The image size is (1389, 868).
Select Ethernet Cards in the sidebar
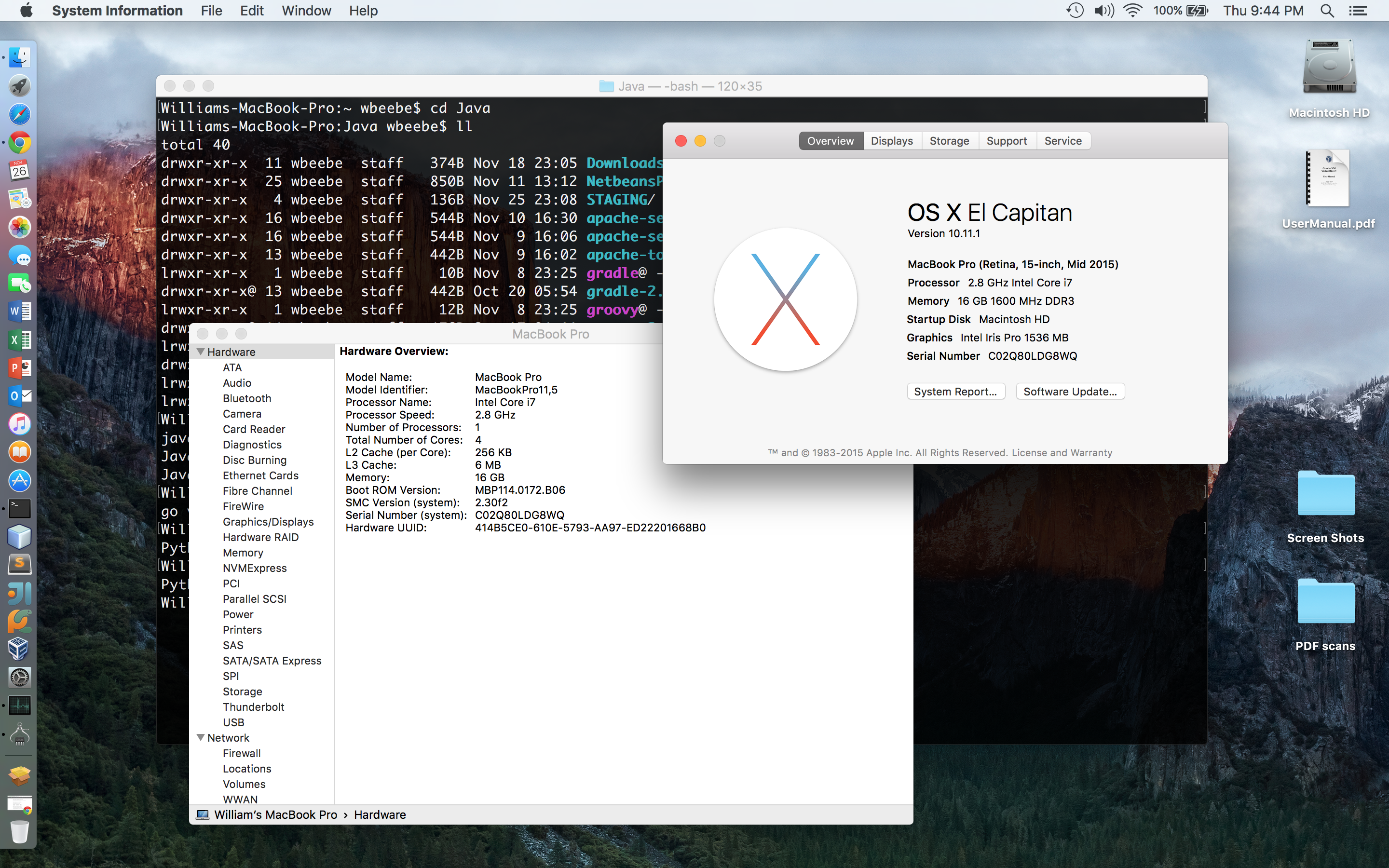click(260, 475)
